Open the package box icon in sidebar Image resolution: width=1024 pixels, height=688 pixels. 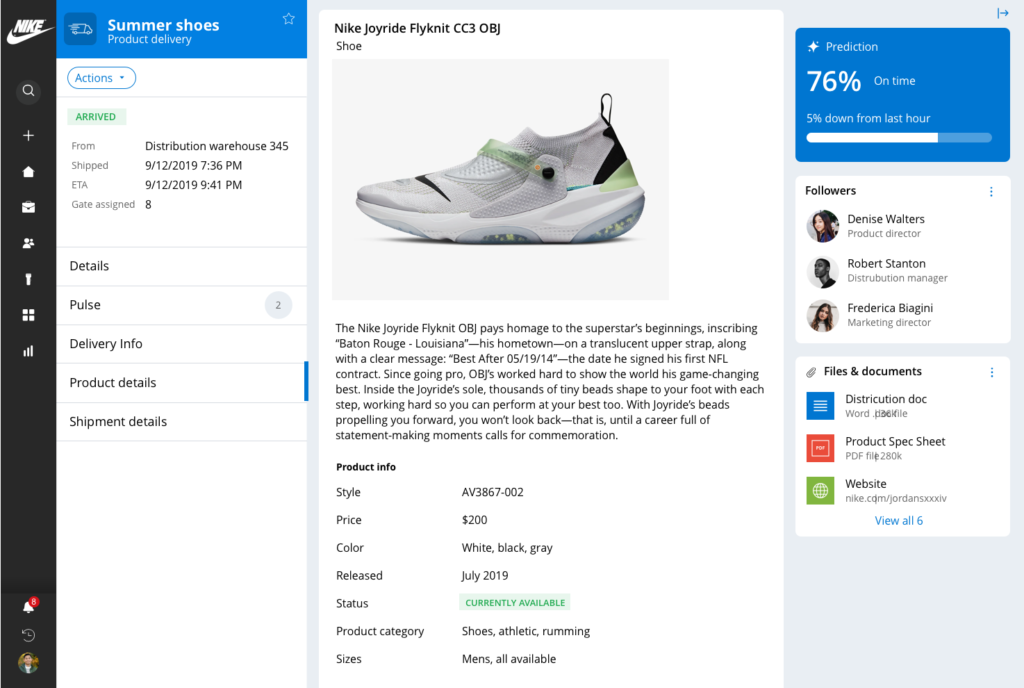(x=28, y=207)
